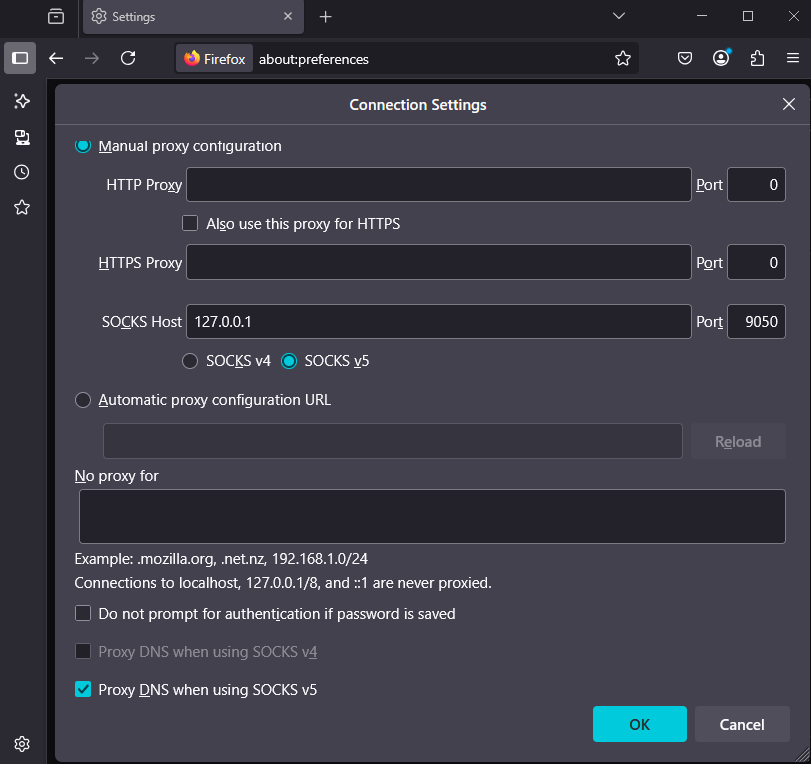This screenshot has height=764, width=811.
Task: Open the Firefox account menu
Action: coord(721,58)
